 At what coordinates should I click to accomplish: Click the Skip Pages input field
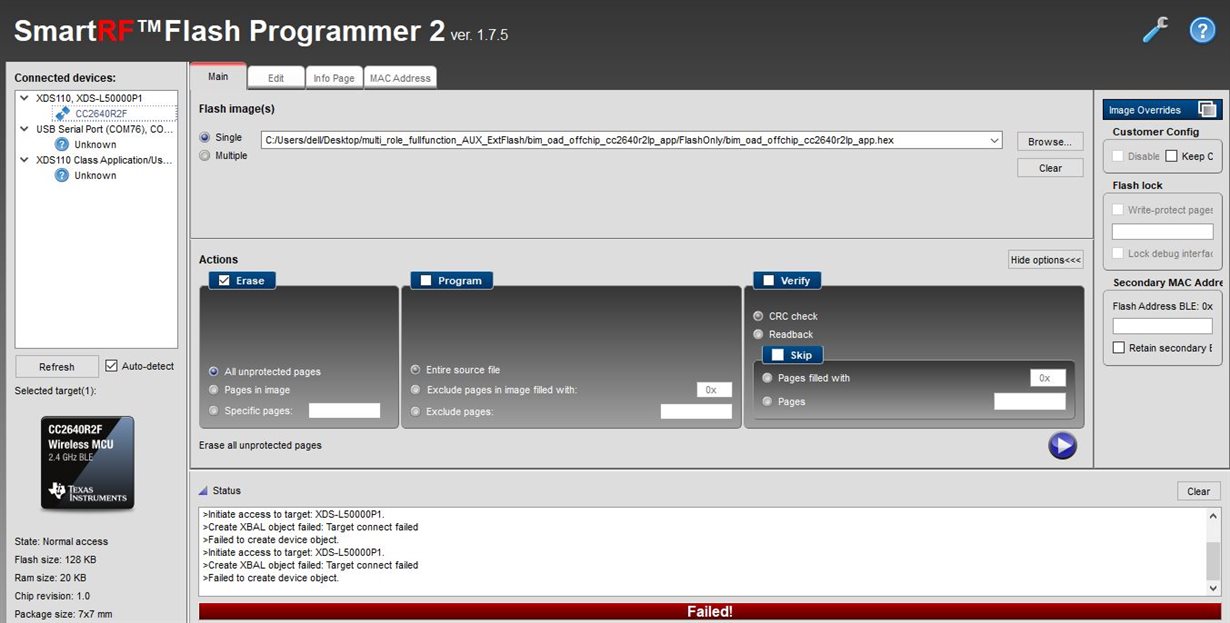point(1030,401)
